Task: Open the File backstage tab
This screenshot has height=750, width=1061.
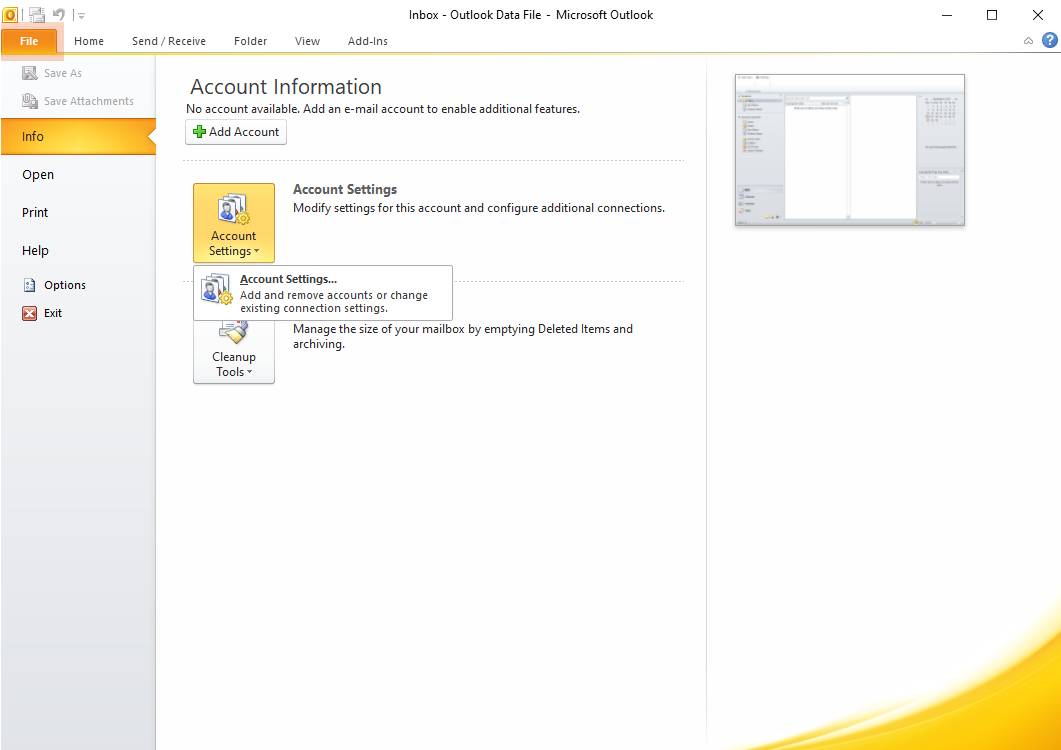Action: (29, 41)
